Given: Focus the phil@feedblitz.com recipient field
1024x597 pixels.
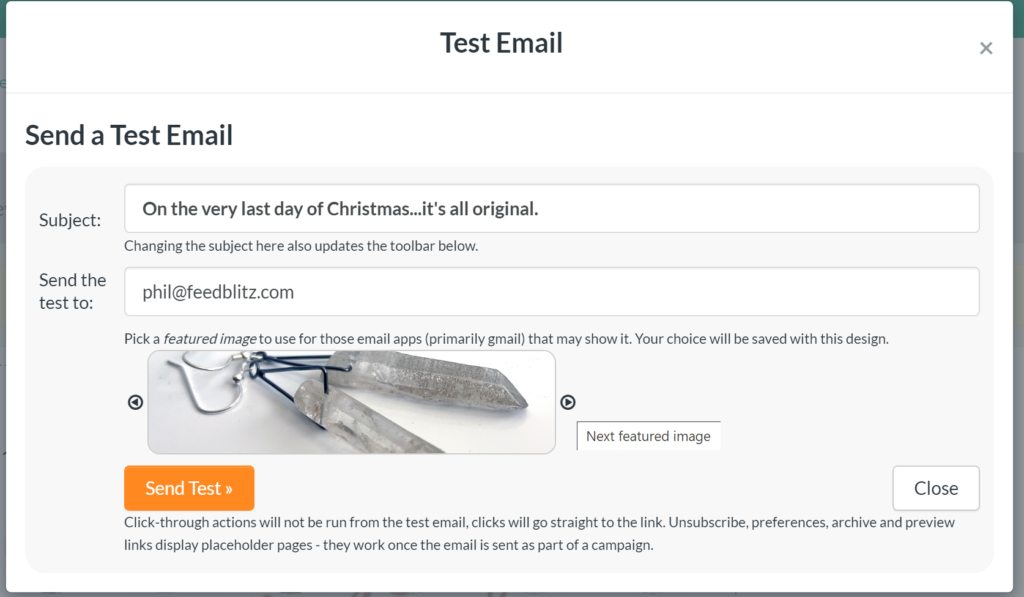Looking at the screenshot, I should click(x=551, y=292).
